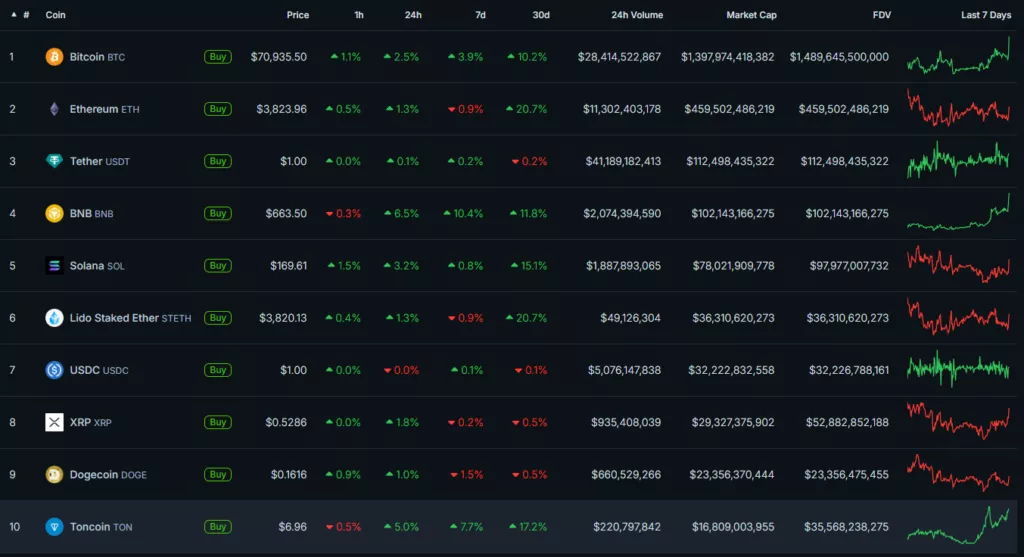The width and height of the screenshot is (1024, 557).
Task: Click the XRP logo icon
Action: 54,422
